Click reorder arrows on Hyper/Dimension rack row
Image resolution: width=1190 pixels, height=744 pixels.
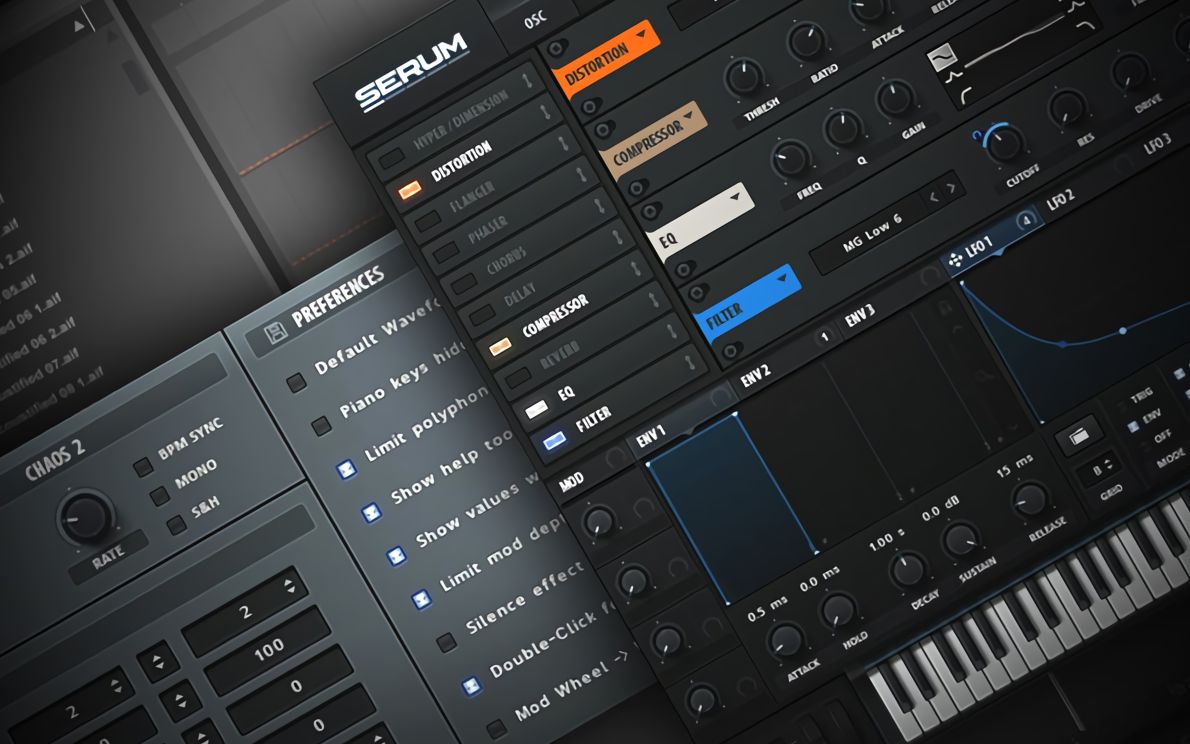pyautogui.click(x=527, y=78)
